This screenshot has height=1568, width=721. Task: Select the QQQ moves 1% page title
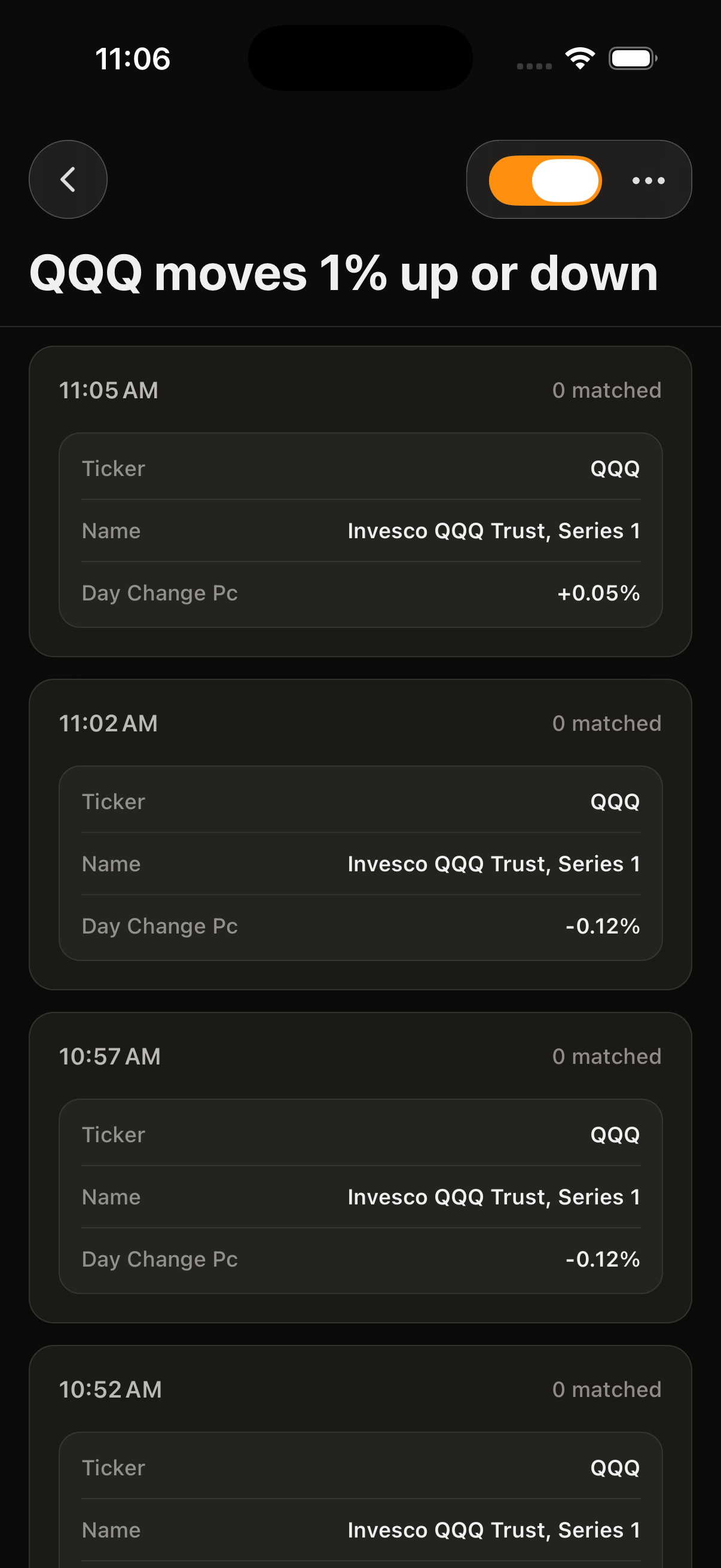pos(344,273)
